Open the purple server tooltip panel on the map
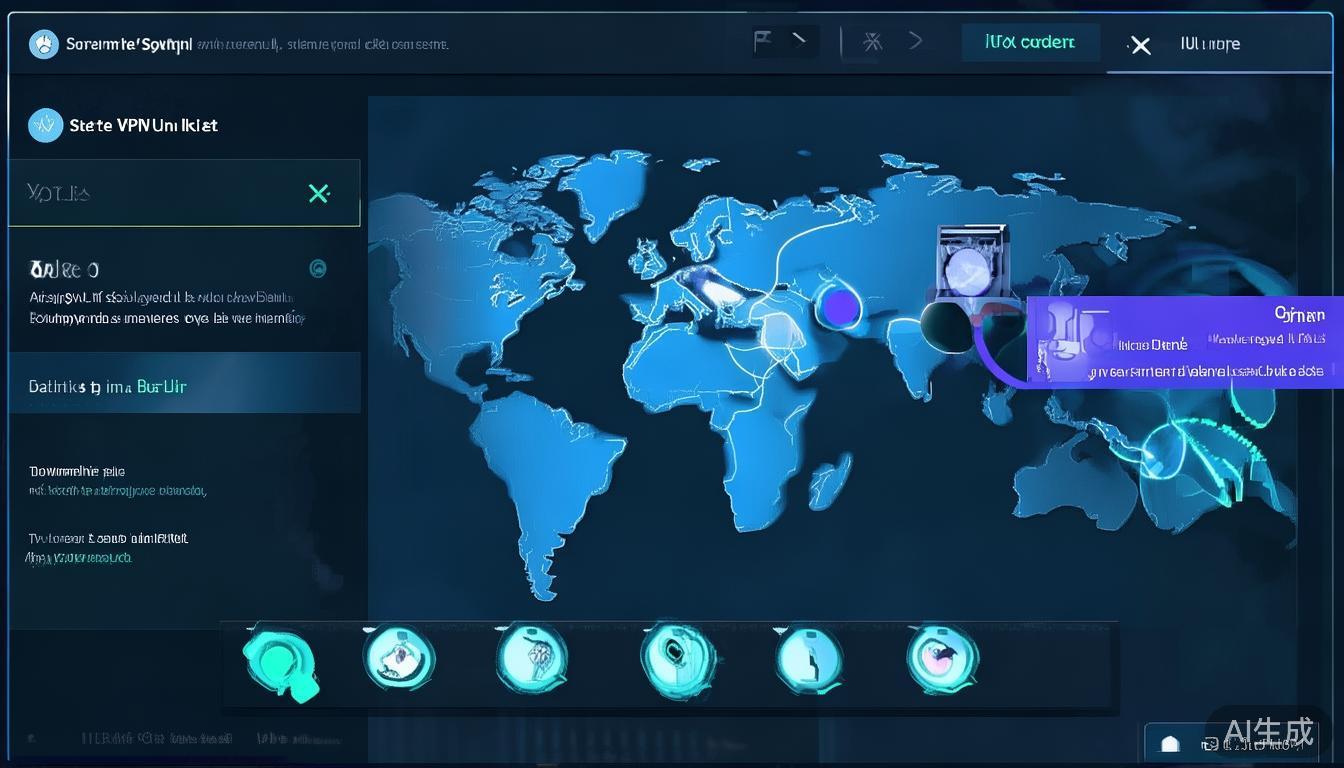The image size is (1344, 768). point(1185,342)
